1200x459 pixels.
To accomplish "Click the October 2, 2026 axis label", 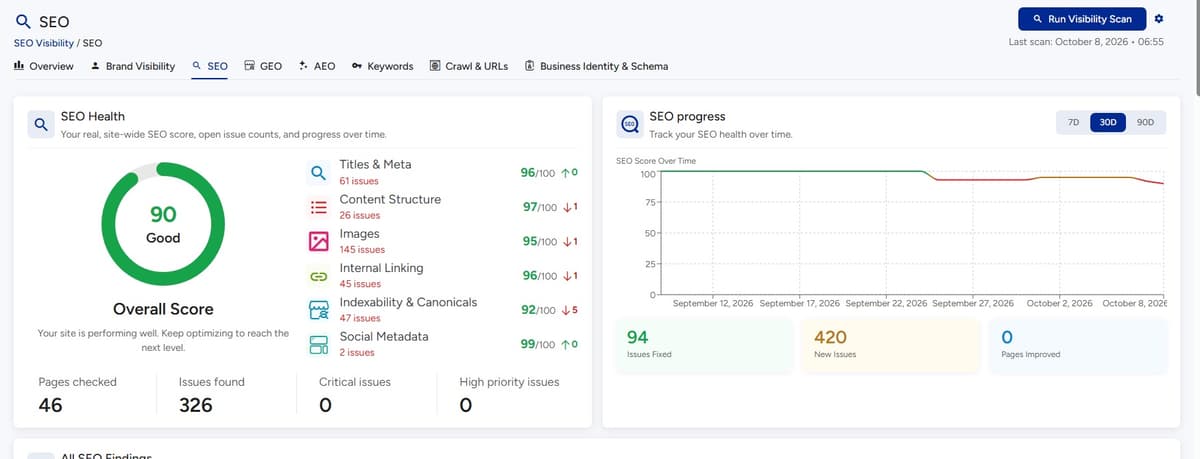I will coord(1060,303).
